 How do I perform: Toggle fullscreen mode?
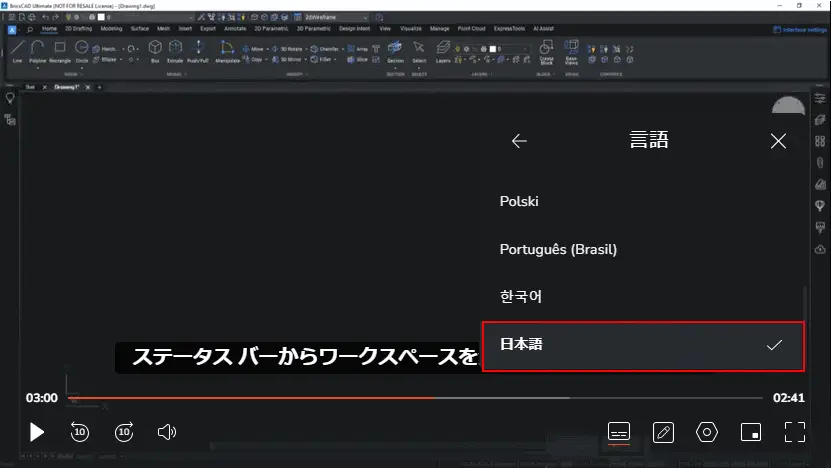coord(794,432)
